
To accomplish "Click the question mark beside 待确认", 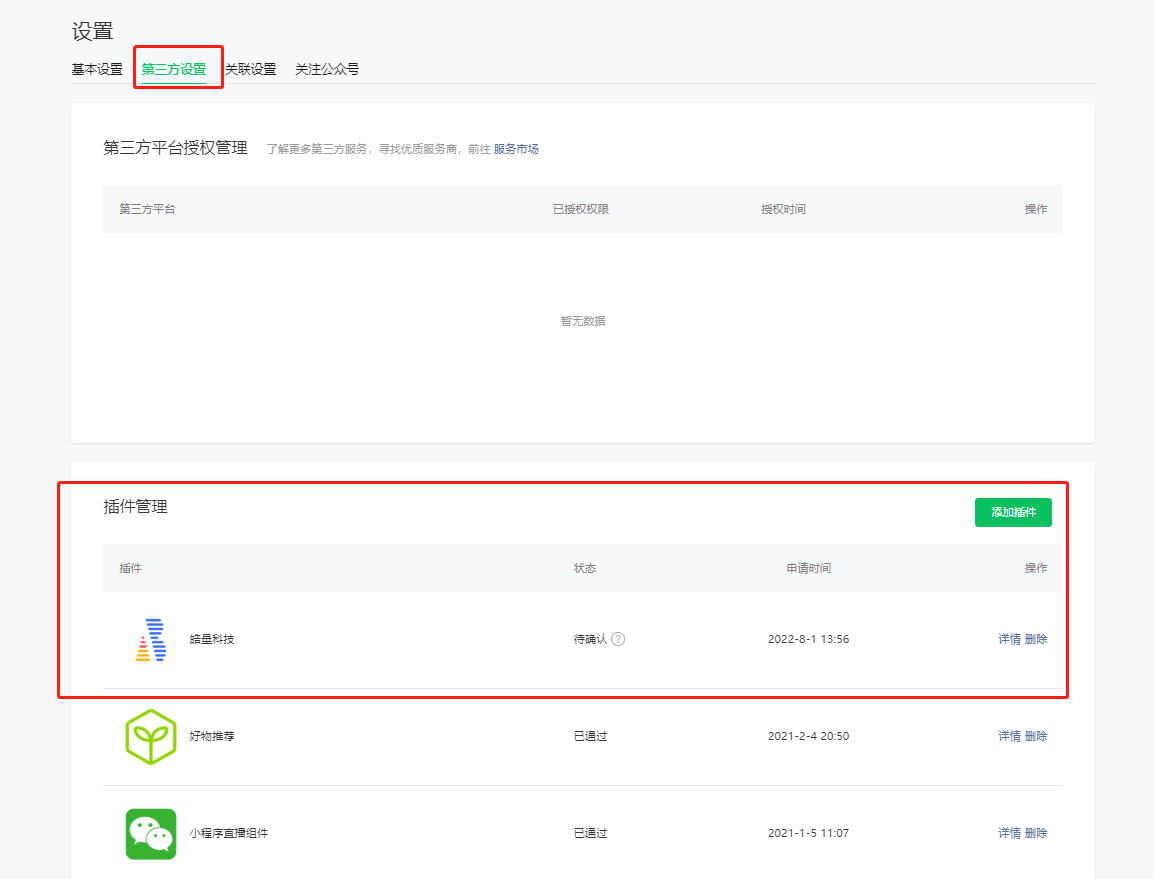I will click(x=618, y=639).
